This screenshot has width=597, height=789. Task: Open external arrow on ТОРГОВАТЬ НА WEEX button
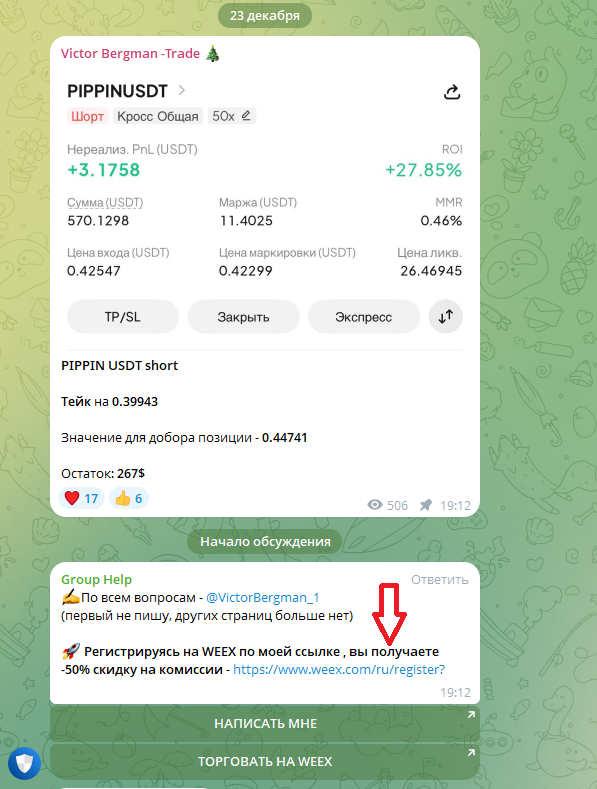471,753
